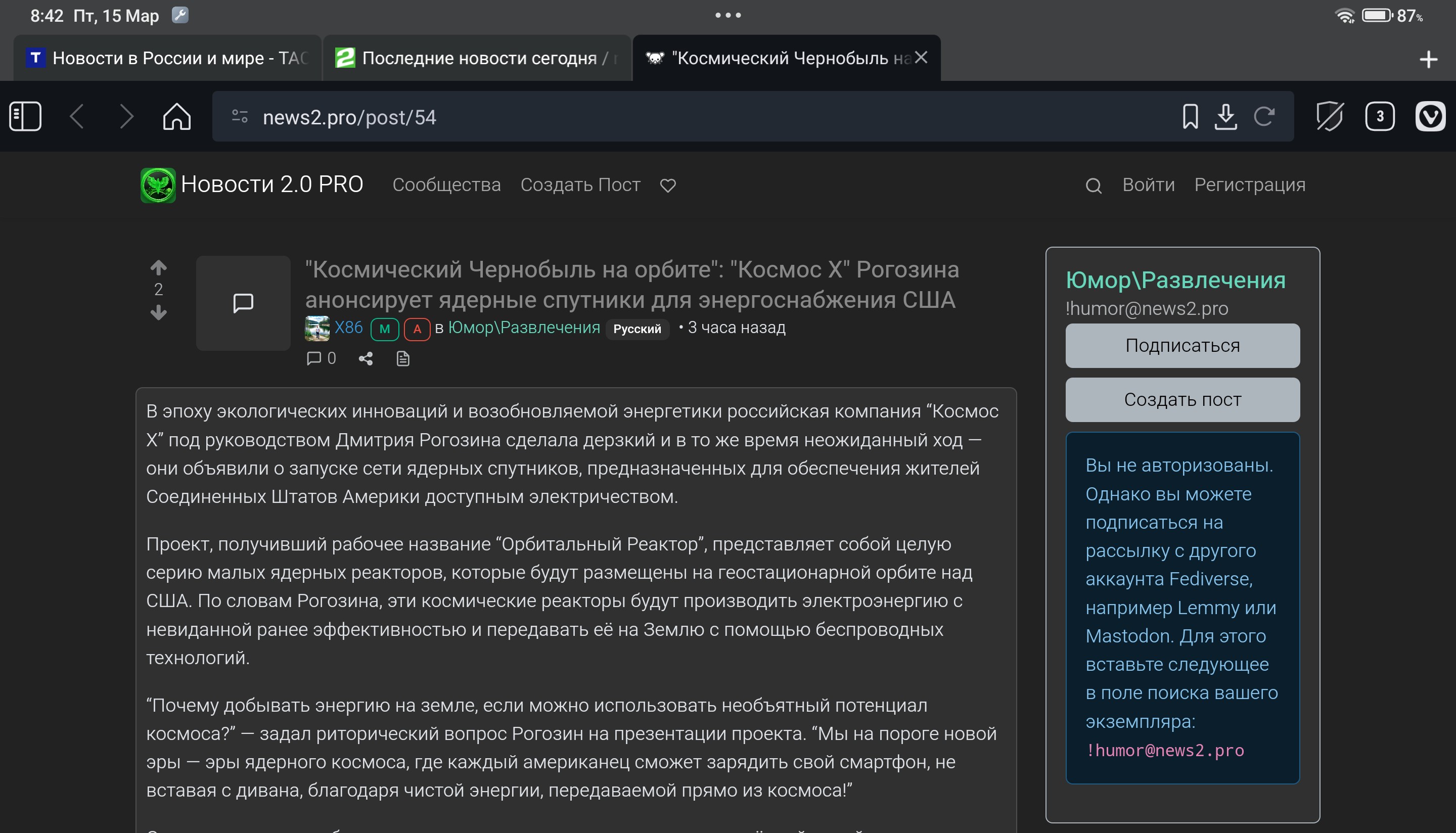Open the heart donate icon in the navbar
The width and height of the screenshot is (1456, 833).
point(668,186)
